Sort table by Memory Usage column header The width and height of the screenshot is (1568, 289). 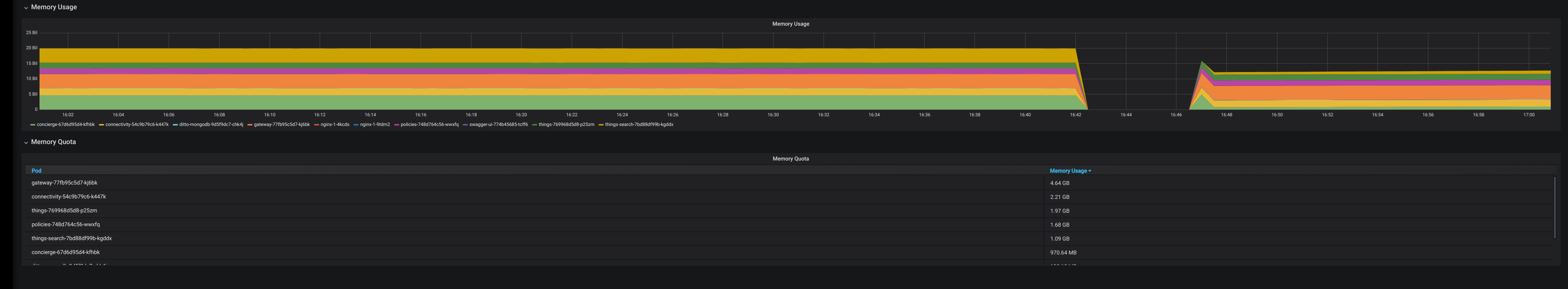tap(1070, 171)
